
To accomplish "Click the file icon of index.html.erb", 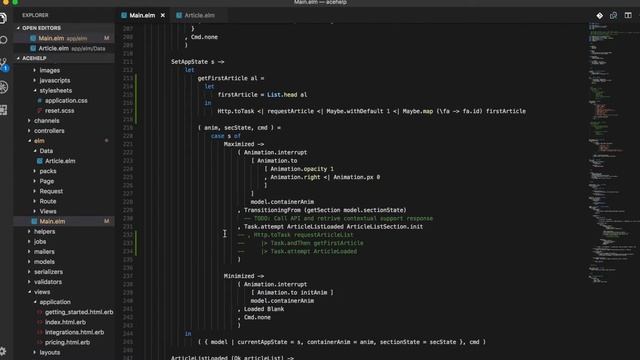I will tap(40, 322).
